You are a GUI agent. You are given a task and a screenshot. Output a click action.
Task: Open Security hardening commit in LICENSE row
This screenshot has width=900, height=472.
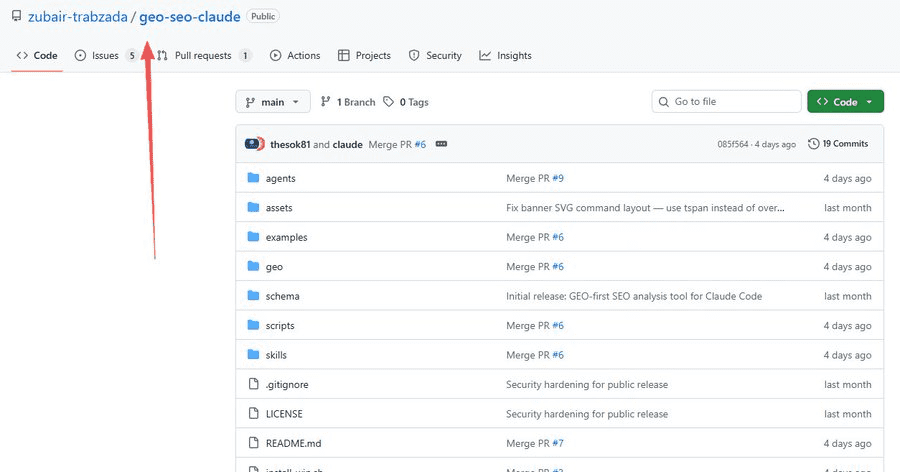click(x=587, y=413)
